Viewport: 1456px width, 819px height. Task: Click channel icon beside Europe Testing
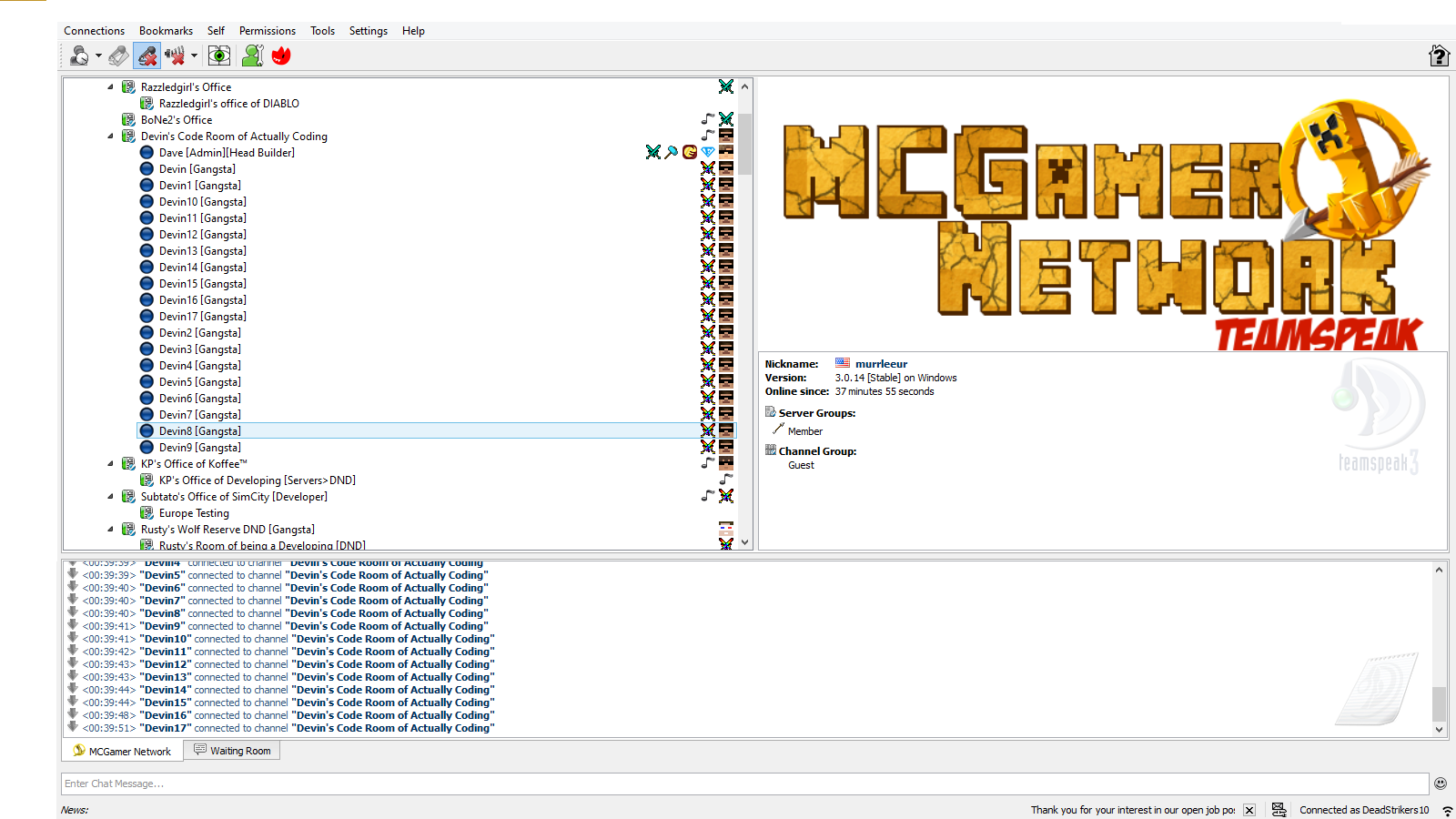point(147,513)
